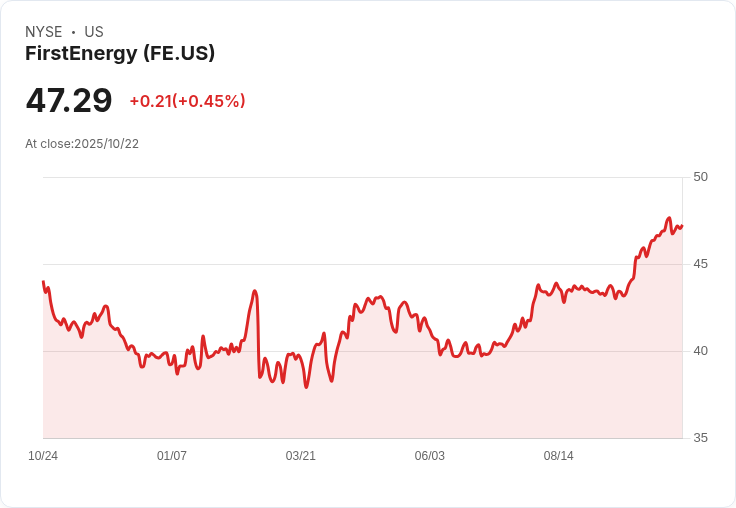The height and width of the screenshot is (508, 736).
Task: Select the 06/03 date on the x-axis
Action: (x=430, y=456)
